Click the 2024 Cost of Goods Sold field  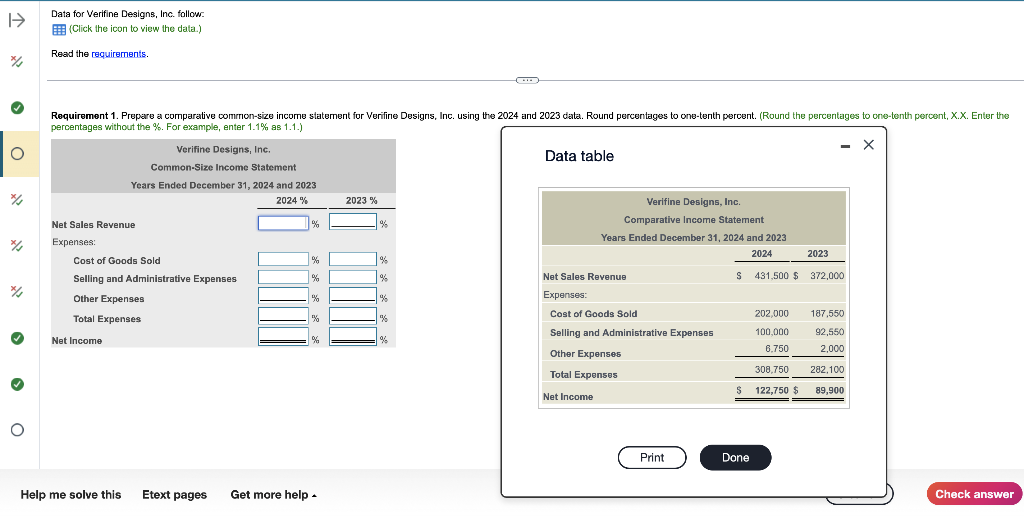coord(283,259)
